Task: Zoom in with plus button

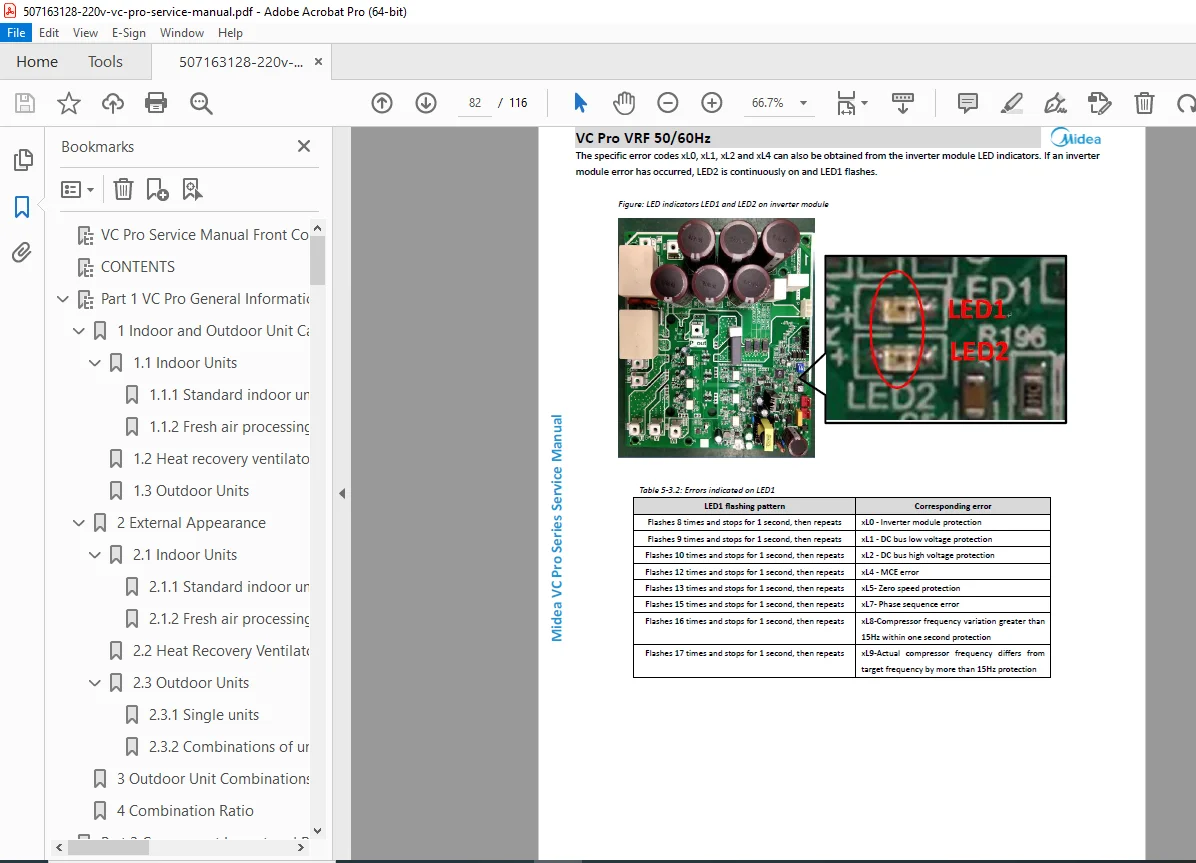Action: pyautogui.click(x=712, y=103)
